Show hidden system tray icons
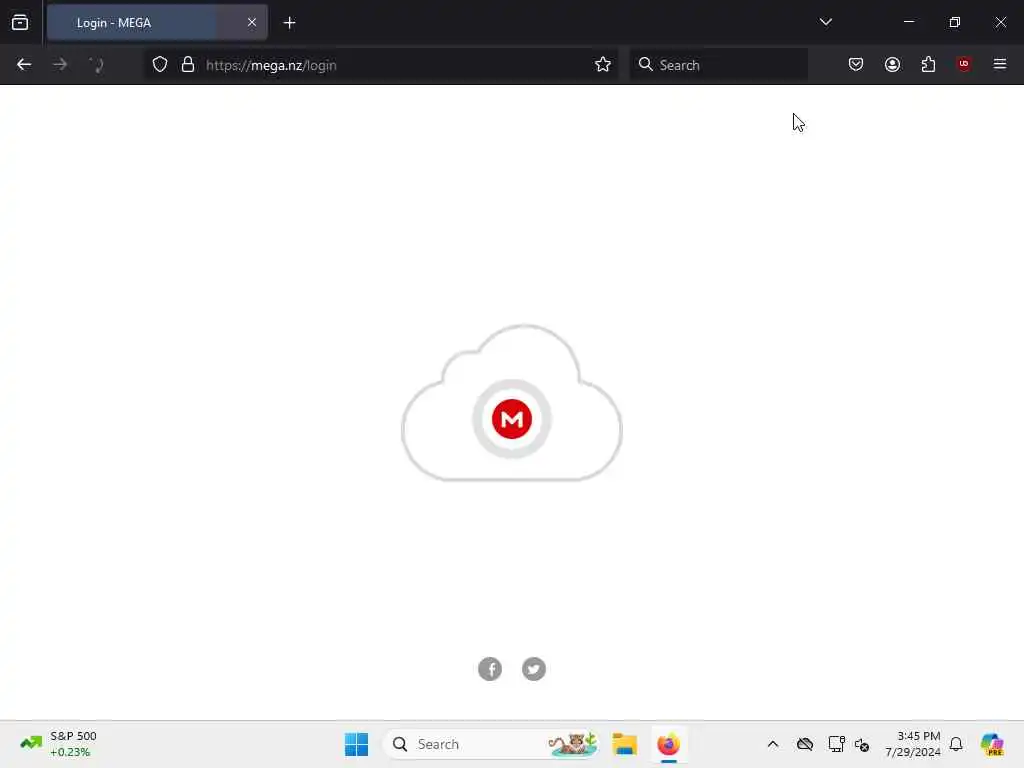 (773, 744)
